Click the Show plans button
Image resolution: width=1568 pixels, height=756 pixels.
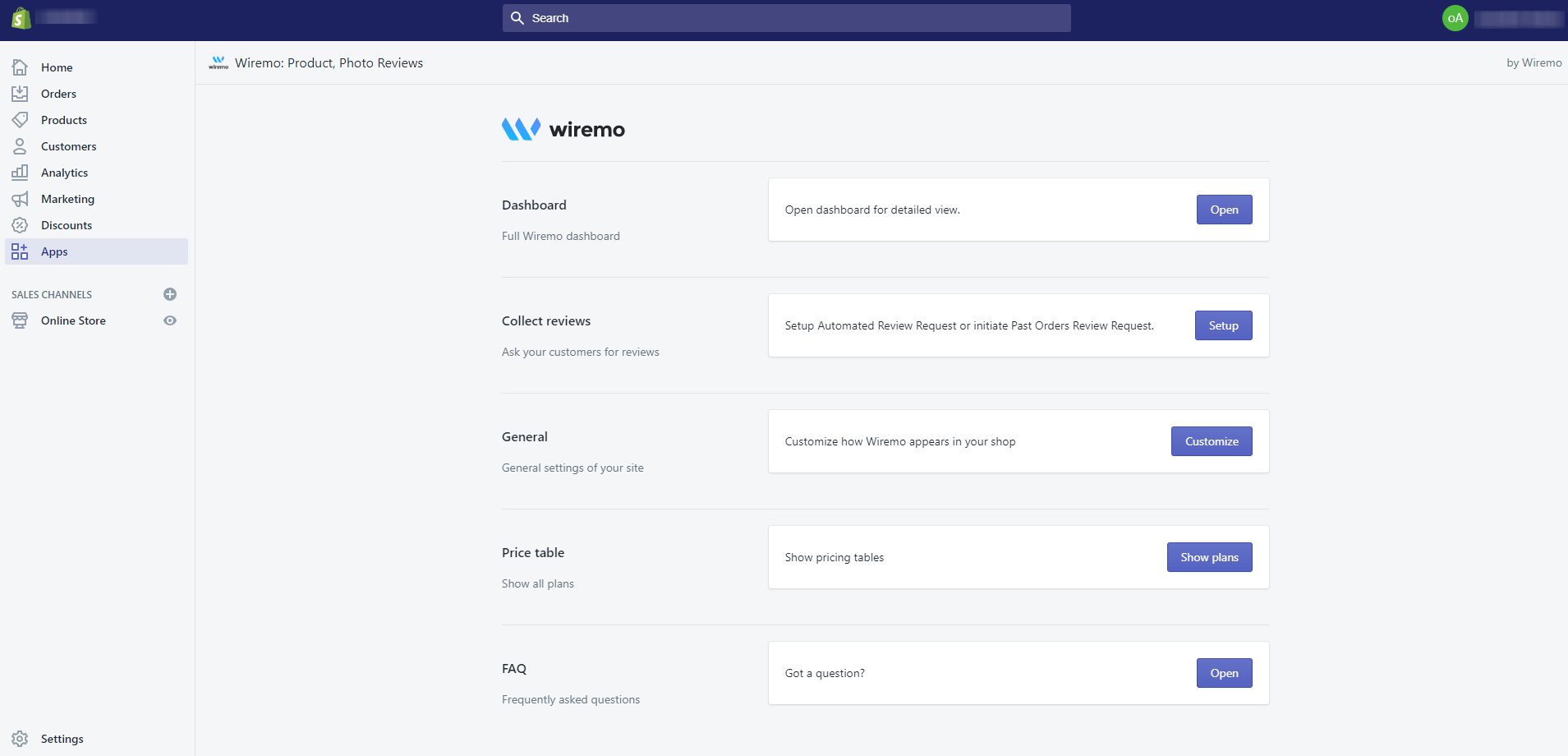coord(1209,557)
